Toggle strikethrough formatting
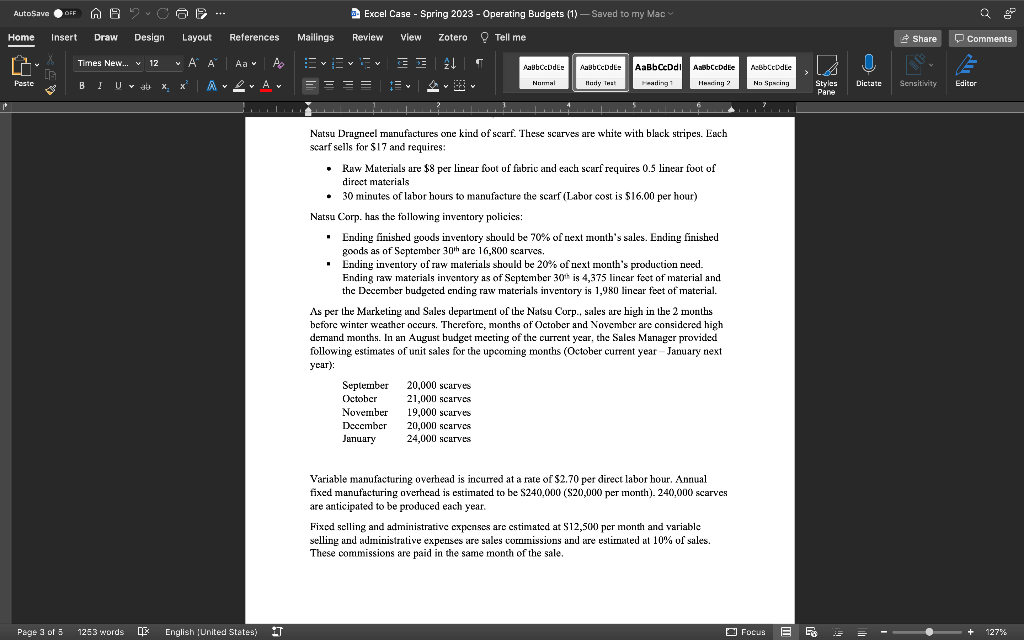Viewport: 1024px width, 640px height. (x=146, y=86)
